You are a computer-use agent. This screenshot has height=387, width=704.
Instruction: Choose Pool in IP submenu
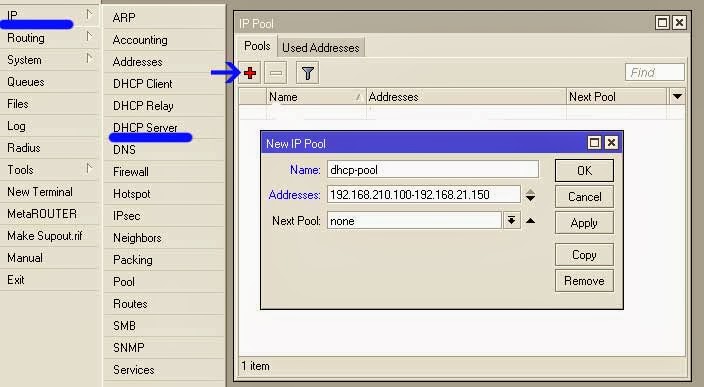[x=164, y=281]
